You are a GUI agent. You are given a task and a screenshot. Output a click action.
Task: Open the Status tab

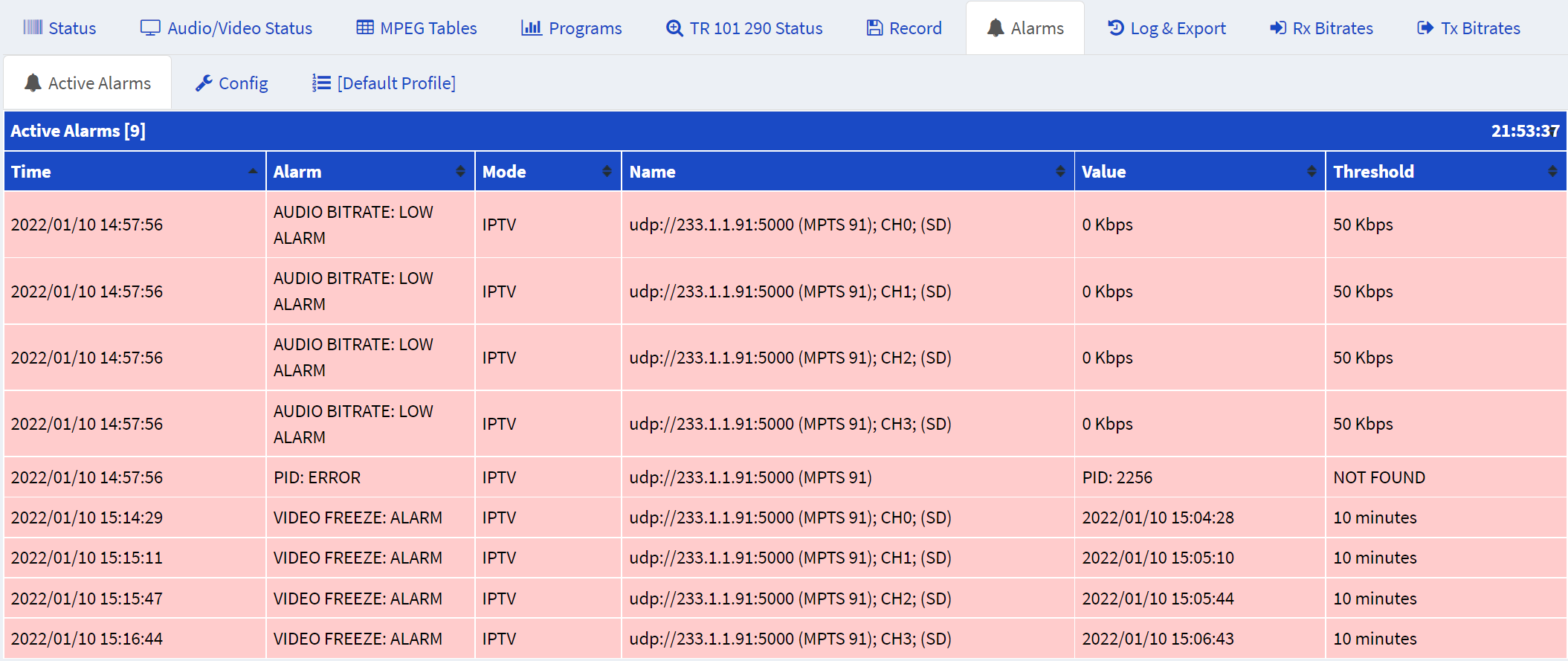(x=59, y=28)
